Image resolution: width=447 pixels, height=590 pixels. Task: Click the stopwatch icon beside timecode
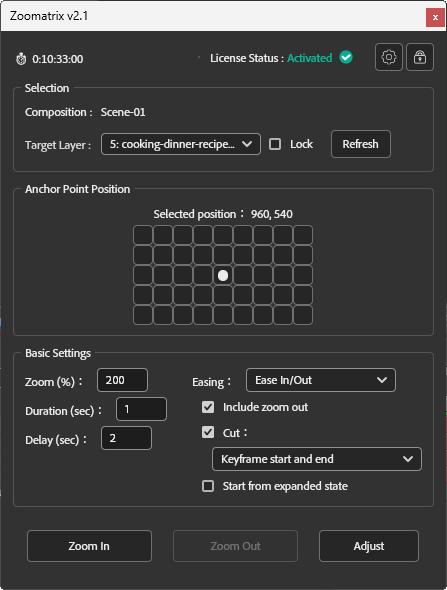pos(21,59)
